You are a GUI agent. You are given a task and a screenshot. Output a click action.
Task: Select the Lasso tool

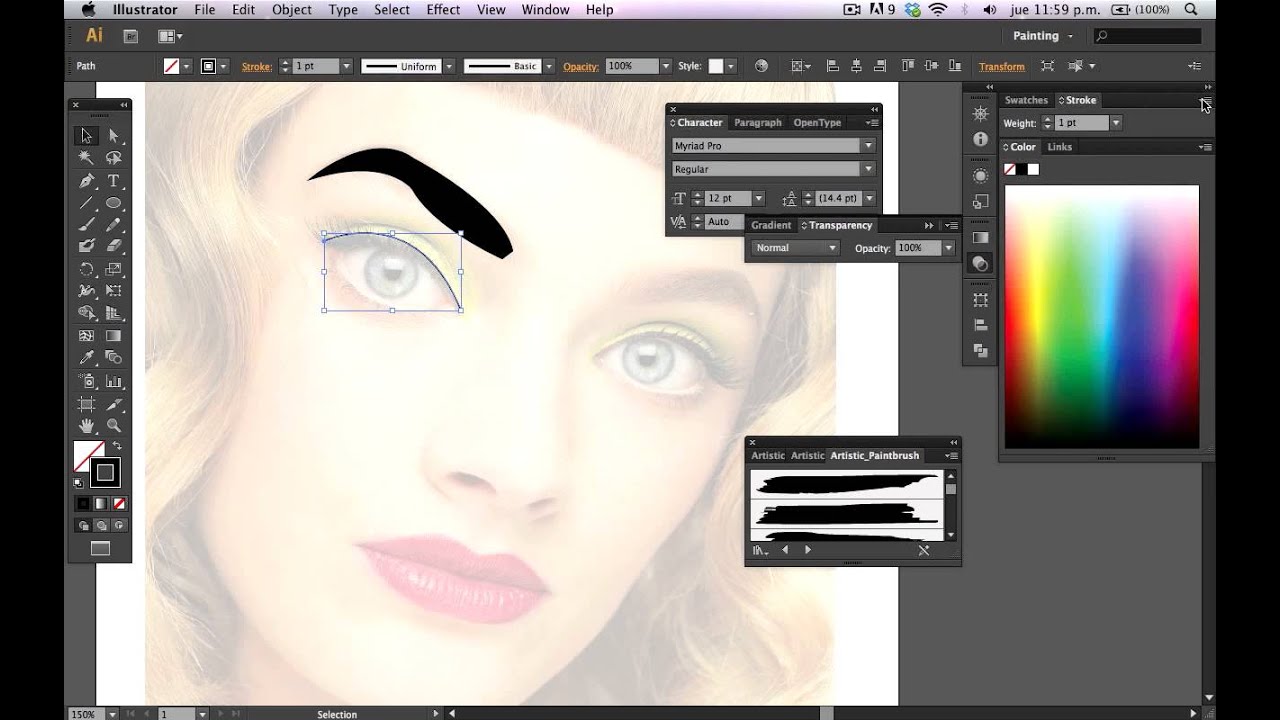point(113,158)
